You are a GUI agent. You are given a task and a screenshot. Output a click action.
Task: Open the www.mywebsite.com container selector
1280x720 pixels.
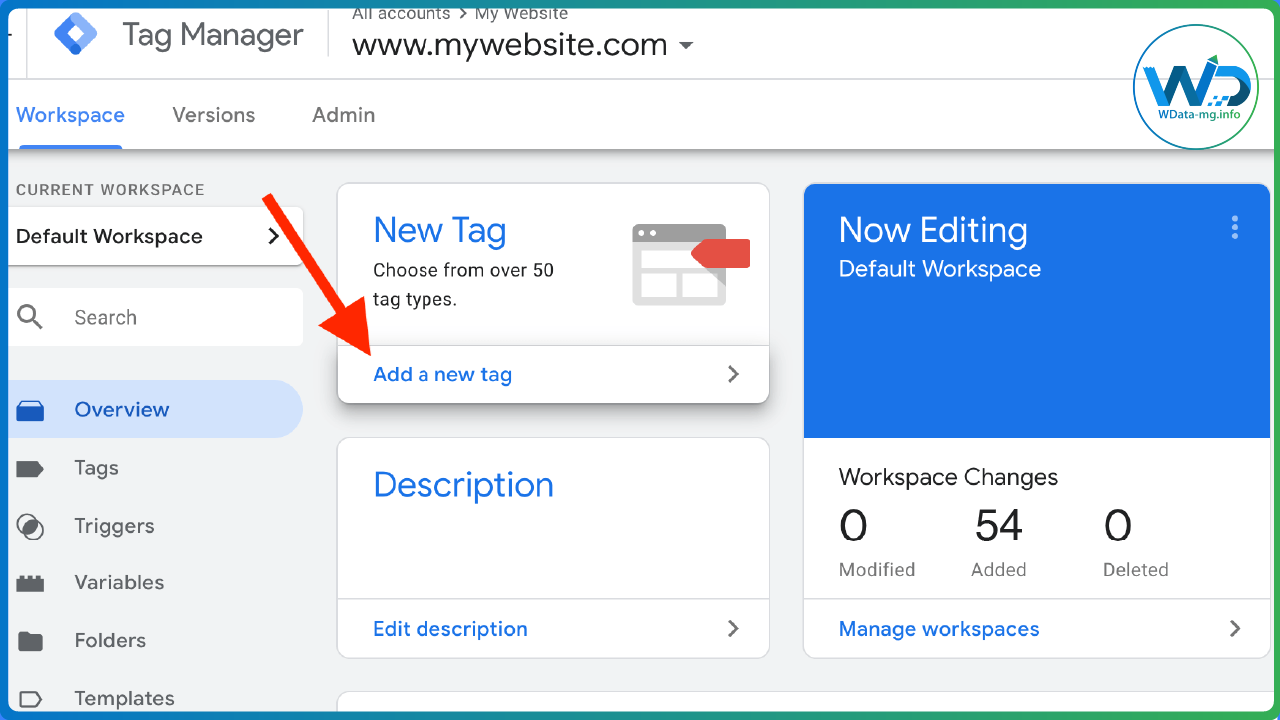[x=520, y=45]
